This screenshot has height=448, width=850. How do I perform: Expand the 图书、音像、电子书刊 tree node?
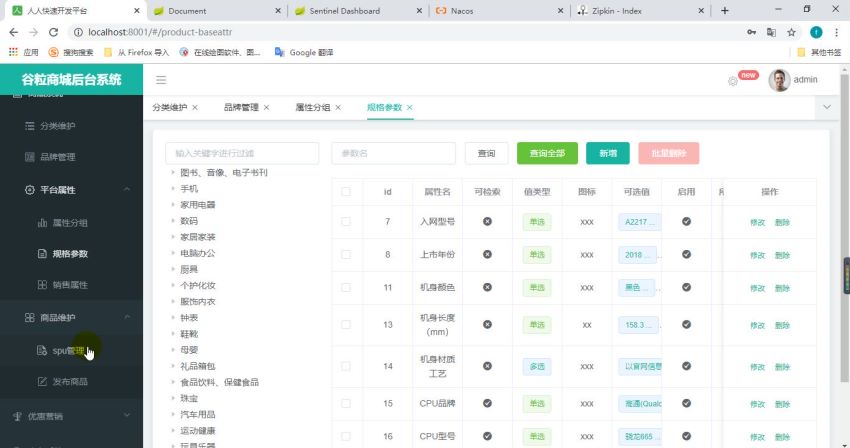173,172
